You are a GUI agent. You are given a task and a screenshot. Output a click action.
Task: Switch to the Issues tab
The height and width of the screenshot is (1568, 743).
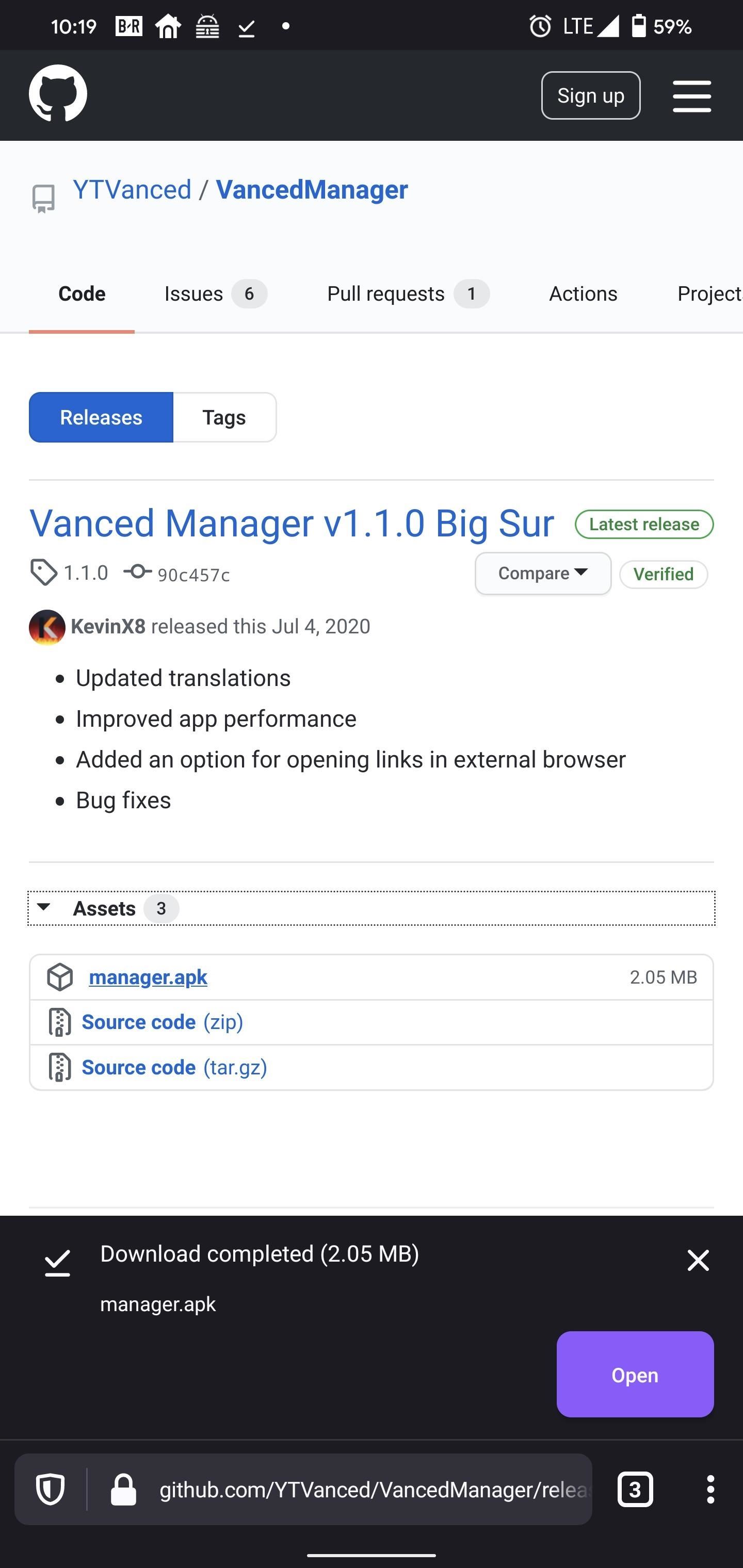(216, 294)
